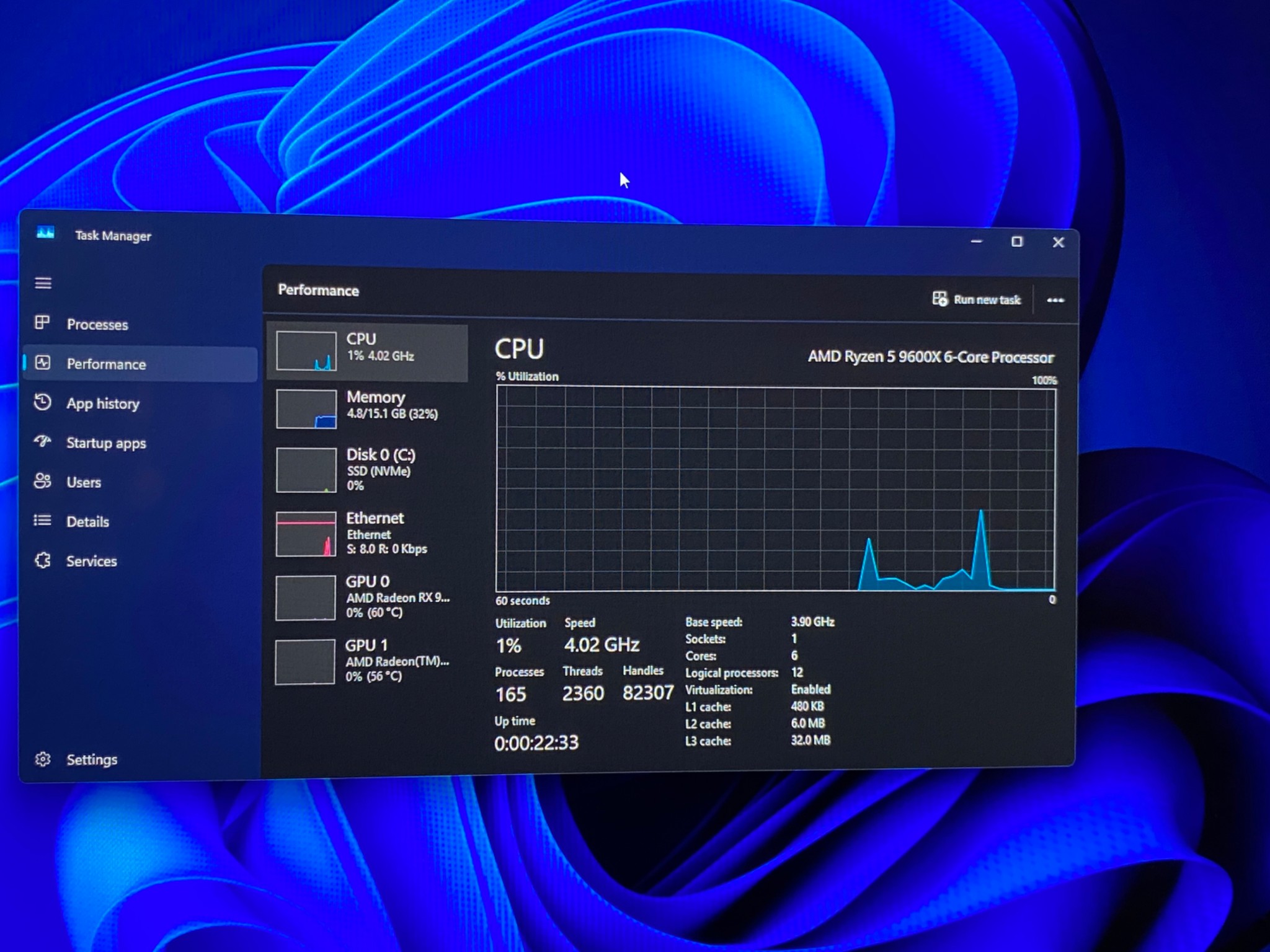Open the three-dot more options menu
Viewport: 1270px width, 952px height.
click(x=1055, y=300)
